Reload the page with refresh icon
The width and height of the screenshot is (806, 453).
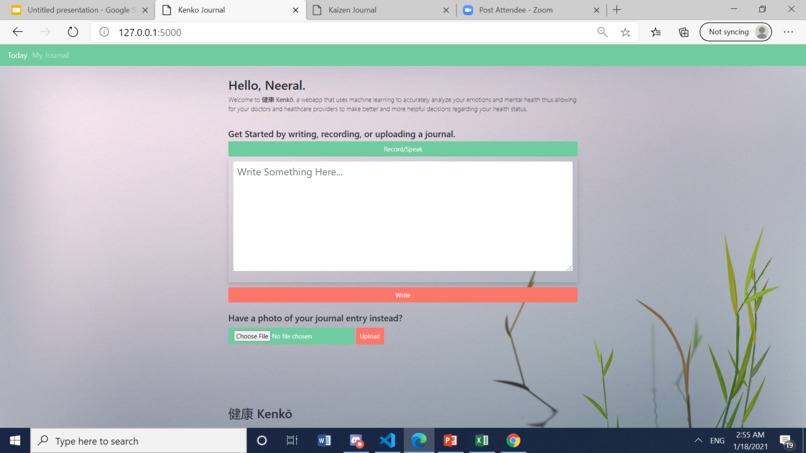72,32
